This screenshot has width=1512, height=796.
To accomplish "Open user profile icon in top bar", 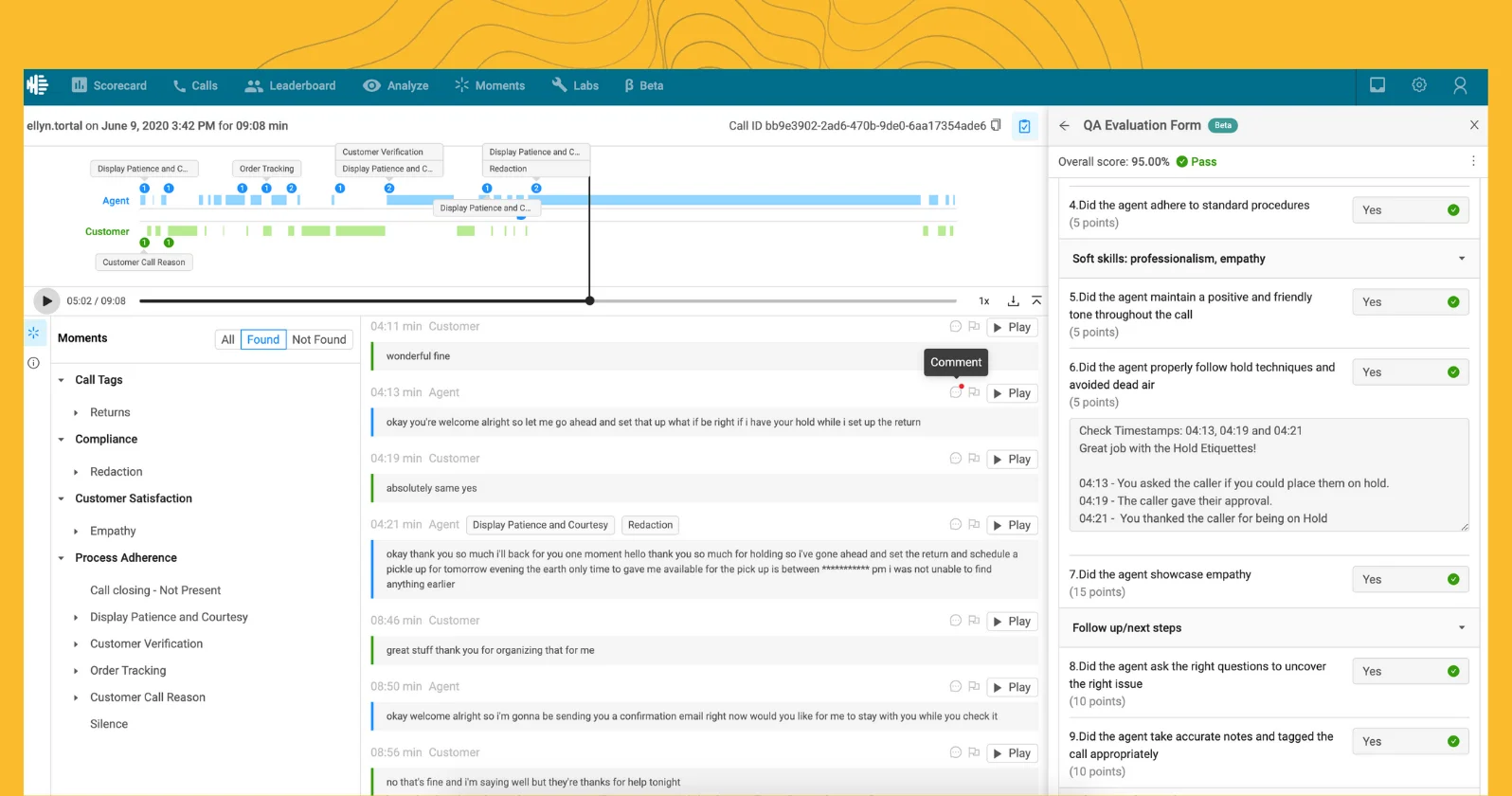I will 1460,85.
